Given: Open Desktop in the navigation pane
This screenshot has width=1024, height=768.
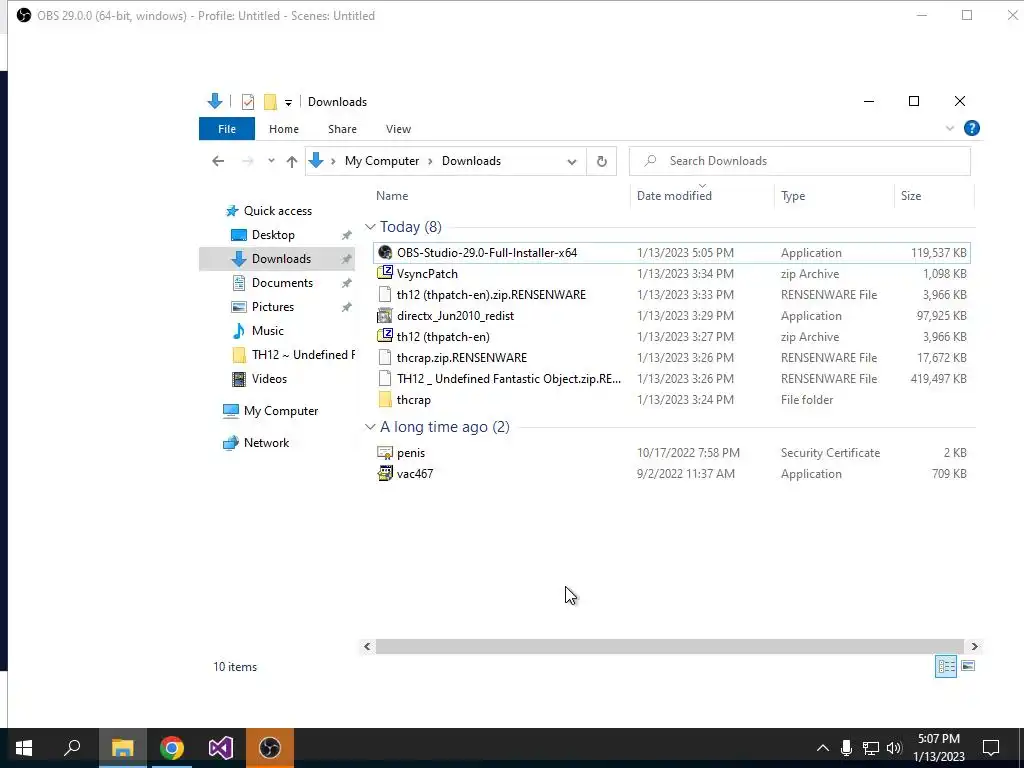Looking at the screenshot, I should click(x=273, y=235).
